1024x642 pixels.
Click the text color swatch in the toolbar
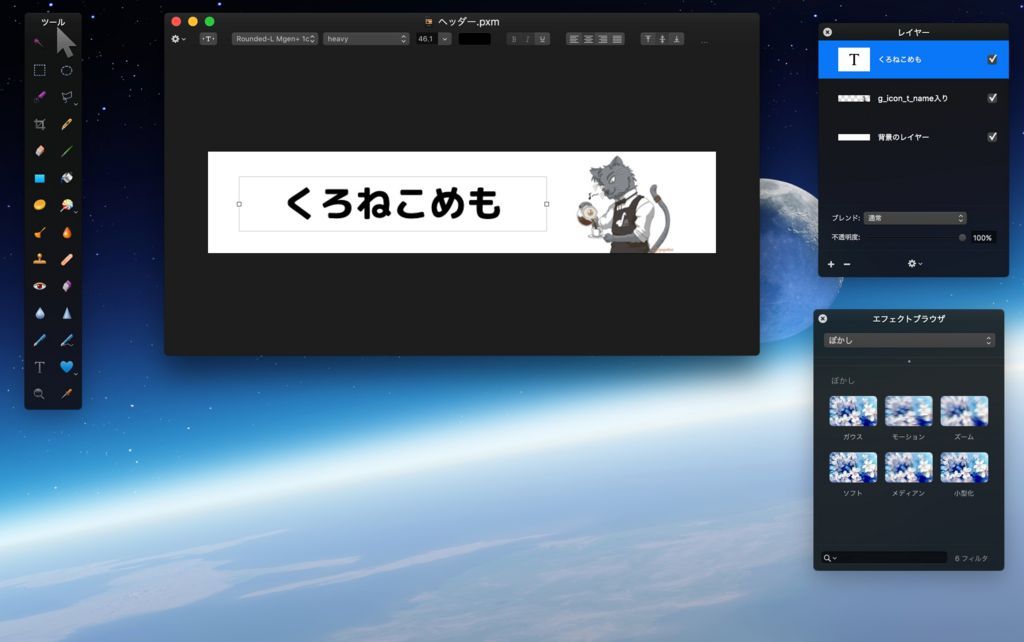tap(474, 38)
